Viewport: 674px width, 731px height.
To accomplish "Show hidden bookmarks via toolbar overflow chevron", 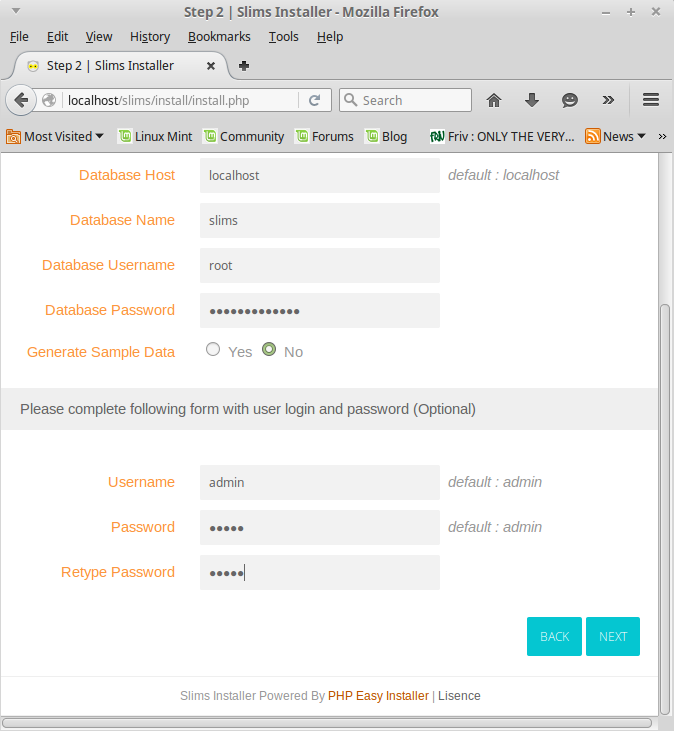I will (x=662, y=137).
